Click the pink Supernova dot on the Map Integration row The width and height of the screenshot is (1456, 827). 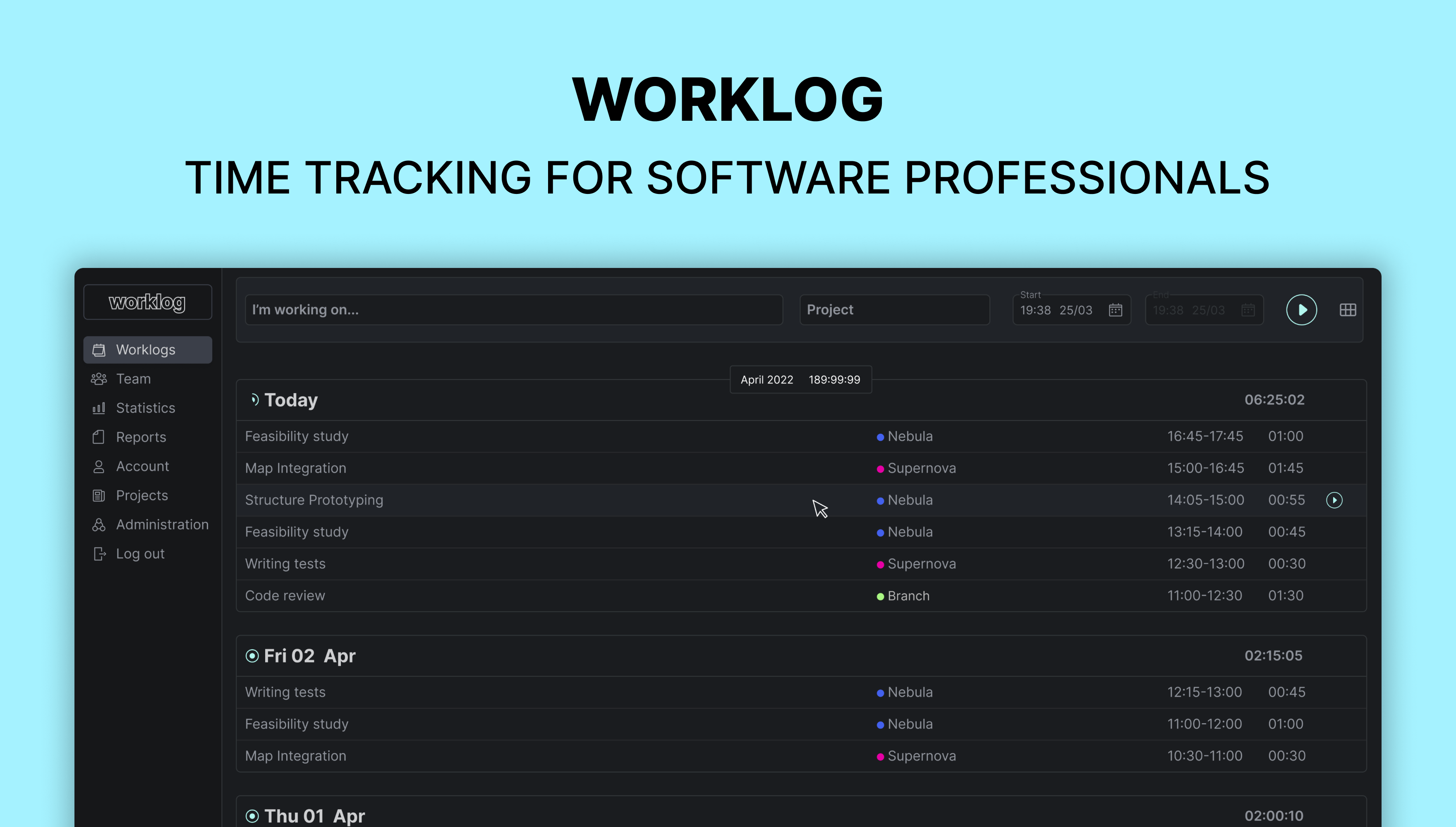coord(880,469)
